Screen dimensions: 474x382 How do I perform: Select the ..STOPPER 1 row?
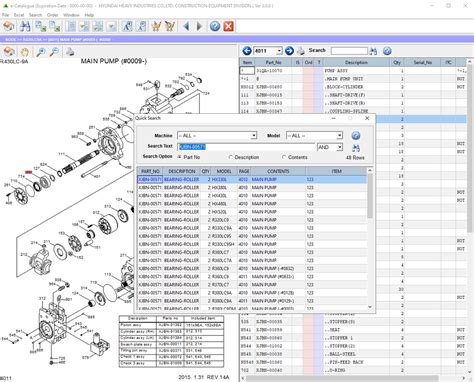353,338
